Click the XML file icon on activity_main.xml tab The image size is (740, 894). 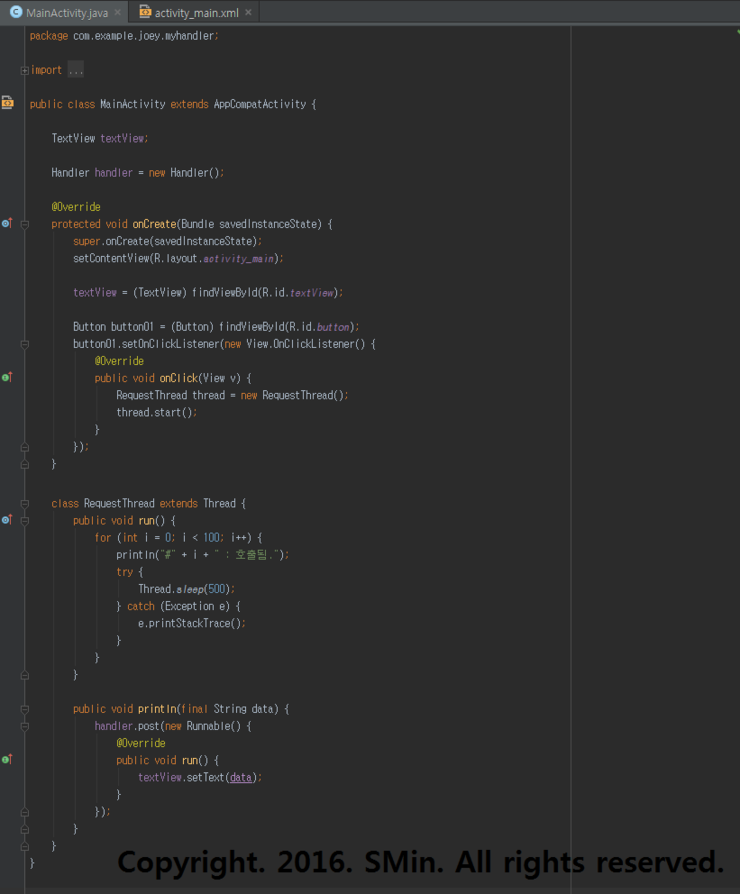click(x=145, y=12)
